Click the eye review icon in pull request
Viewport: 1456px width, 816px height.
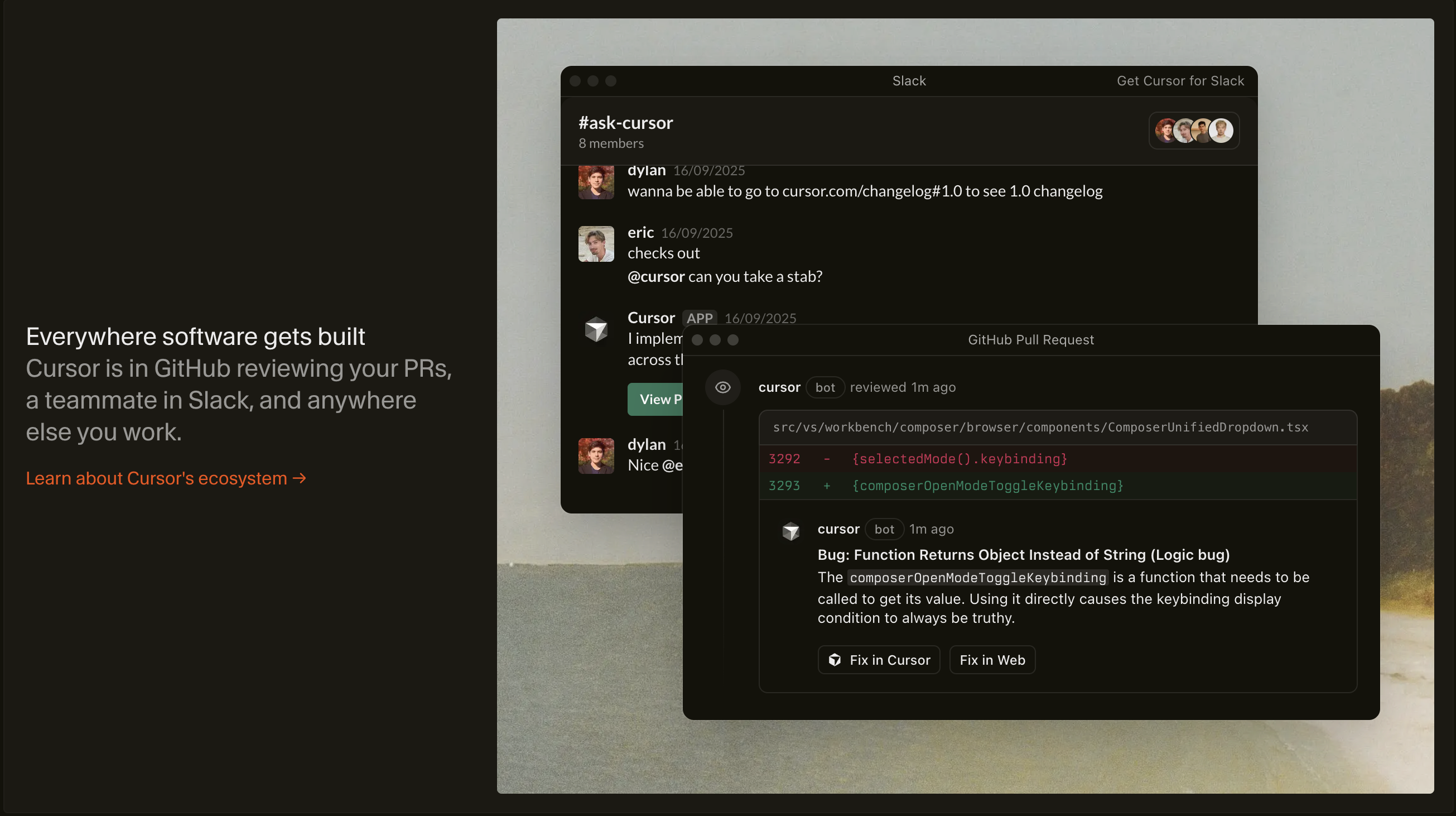tap(722, 387)
